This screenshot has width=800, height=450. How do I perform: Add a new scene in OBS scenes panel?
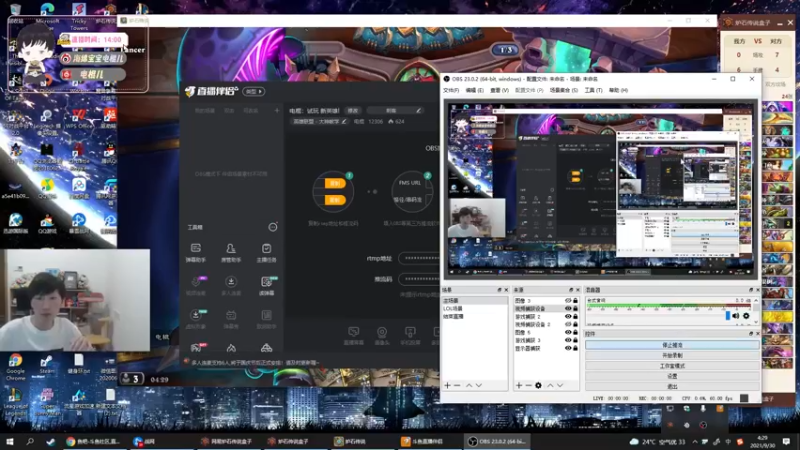coord(447,385)
